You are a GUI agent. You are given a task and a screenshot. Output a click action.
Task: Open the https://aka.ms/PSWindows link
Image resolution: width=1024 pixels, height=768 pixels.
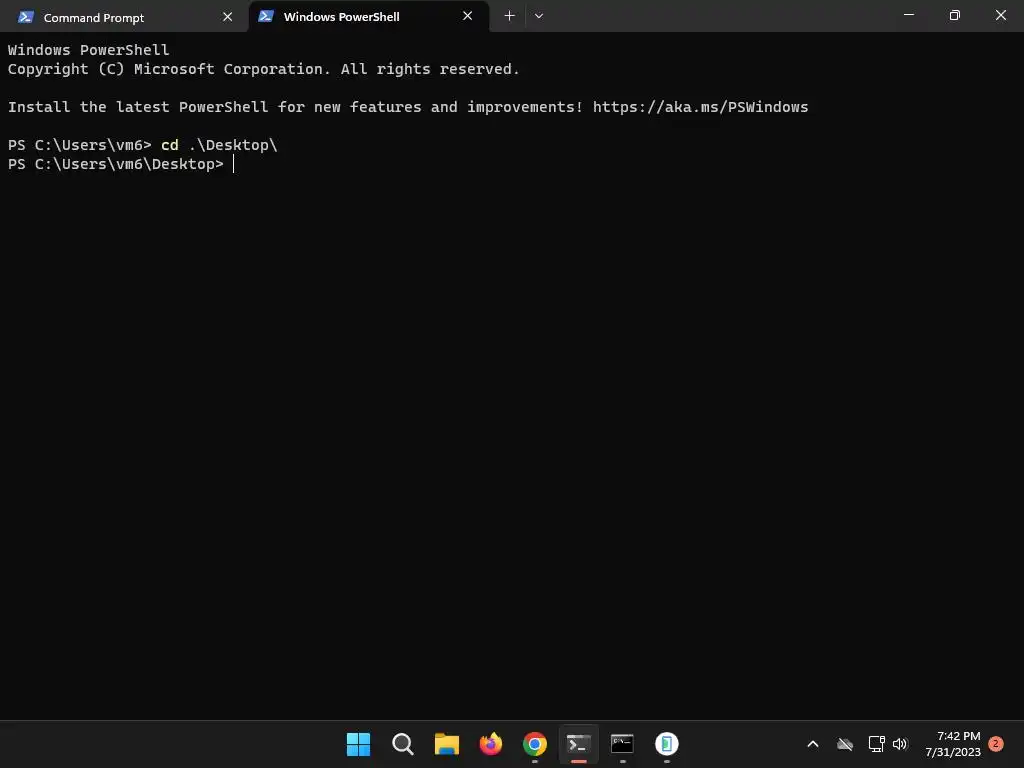700,106
